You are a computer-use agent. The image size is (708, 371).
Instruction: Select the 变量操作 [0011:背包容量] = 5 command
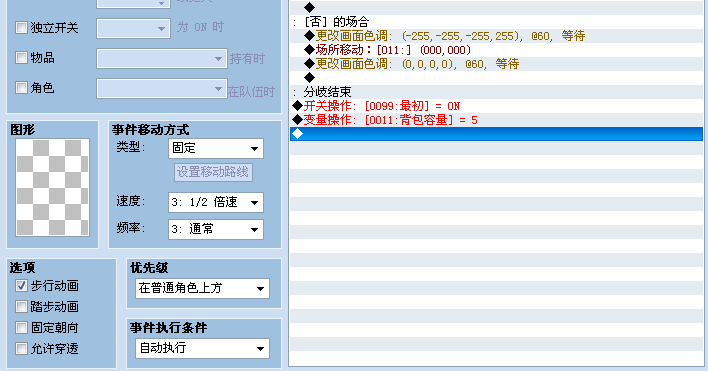[x=496, y=120]
